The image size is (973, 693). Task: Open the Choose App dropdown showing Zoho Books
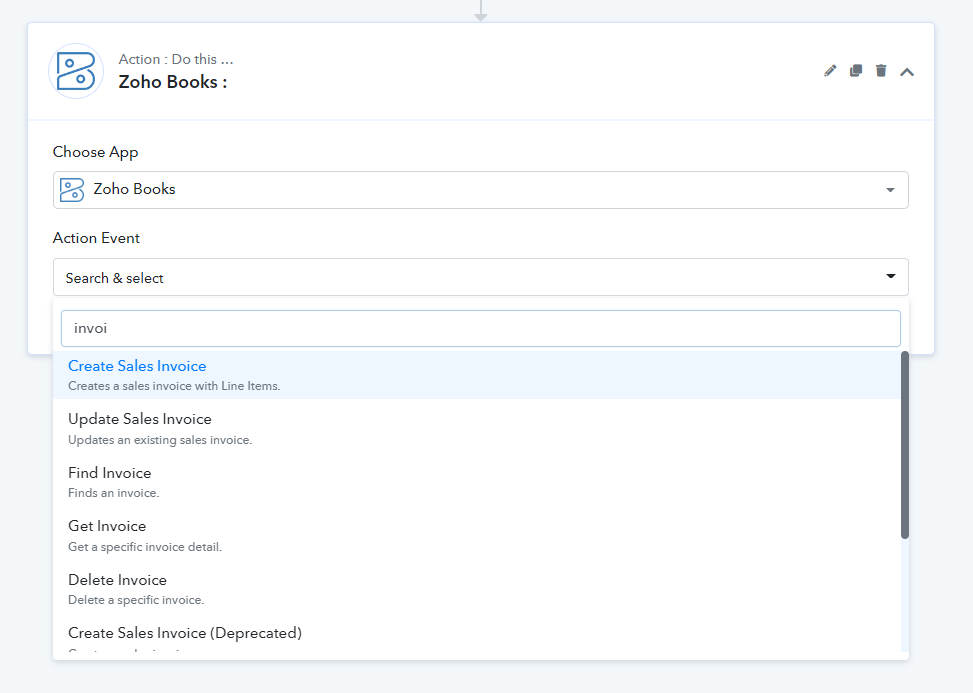pyautogui.click(x=480, y=190)
